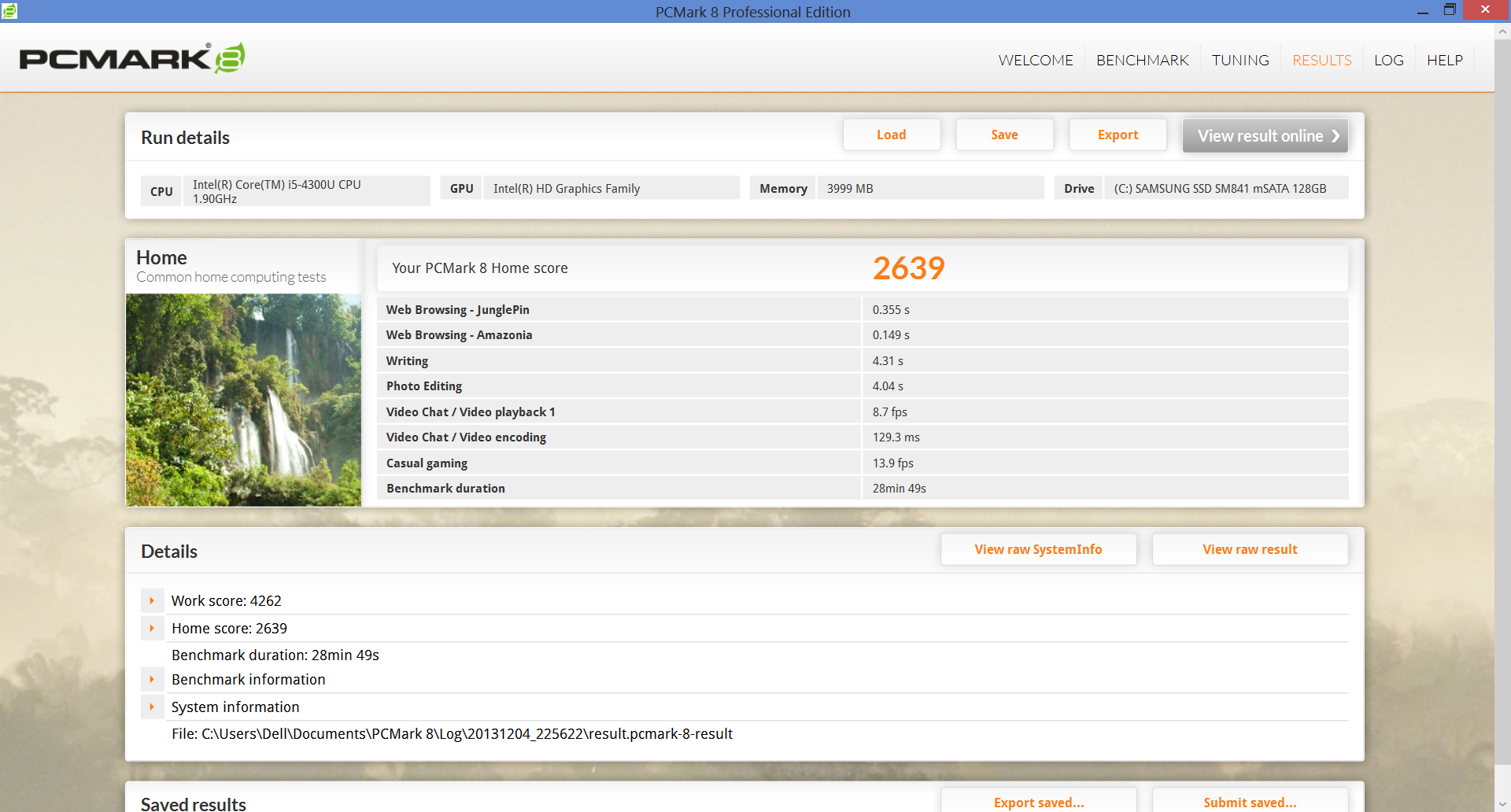Viewport: 1511px width, 812px height.
Task: Open the WELCOME tab
Action: click(1036, 61)
